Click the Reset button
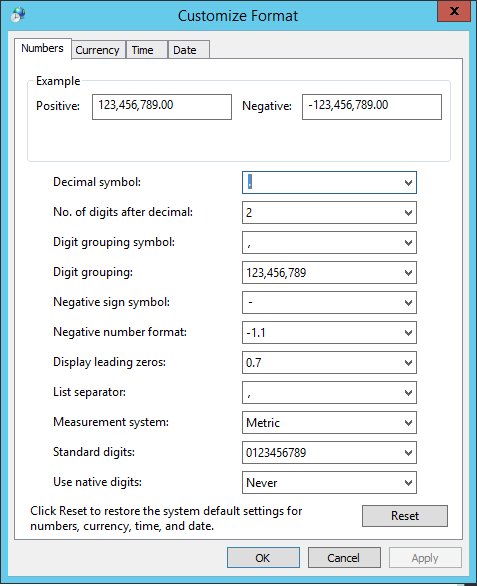The image size is (477, 586). [x=404, y=516]
